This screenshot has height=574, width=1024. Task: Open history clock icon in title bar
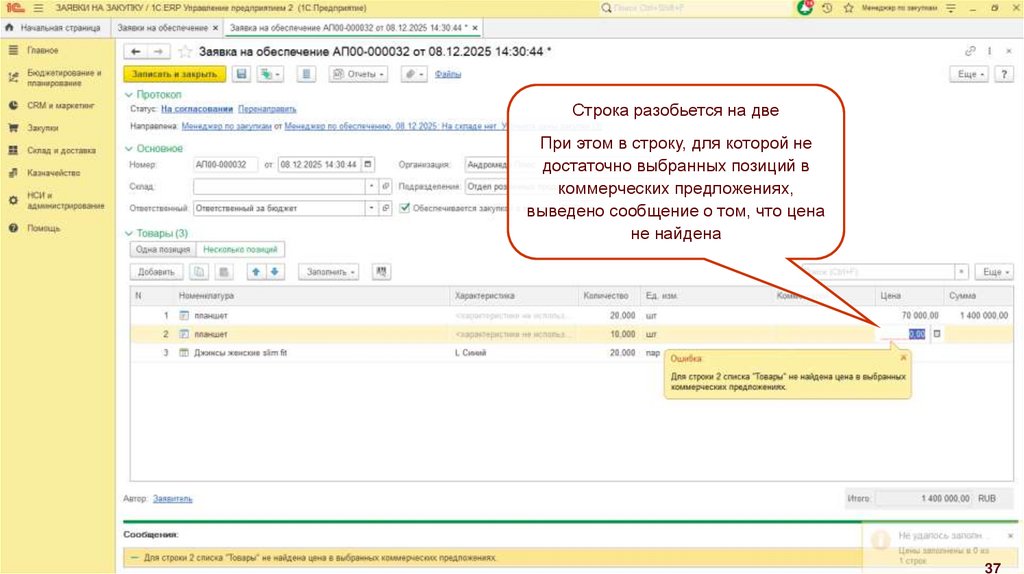826,8
